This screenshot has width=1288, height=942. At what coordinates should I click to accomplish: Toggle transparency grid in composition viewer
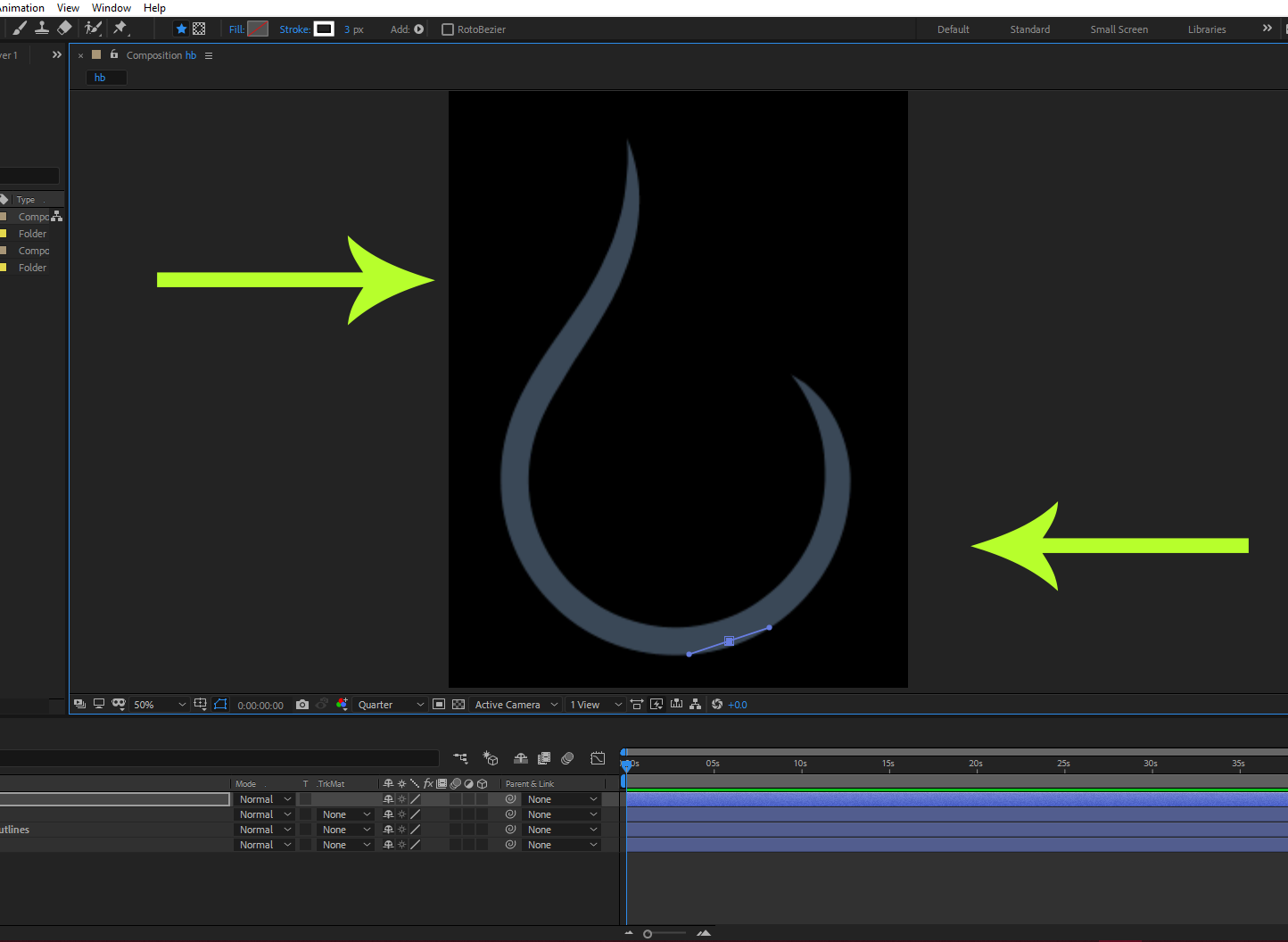458,704
